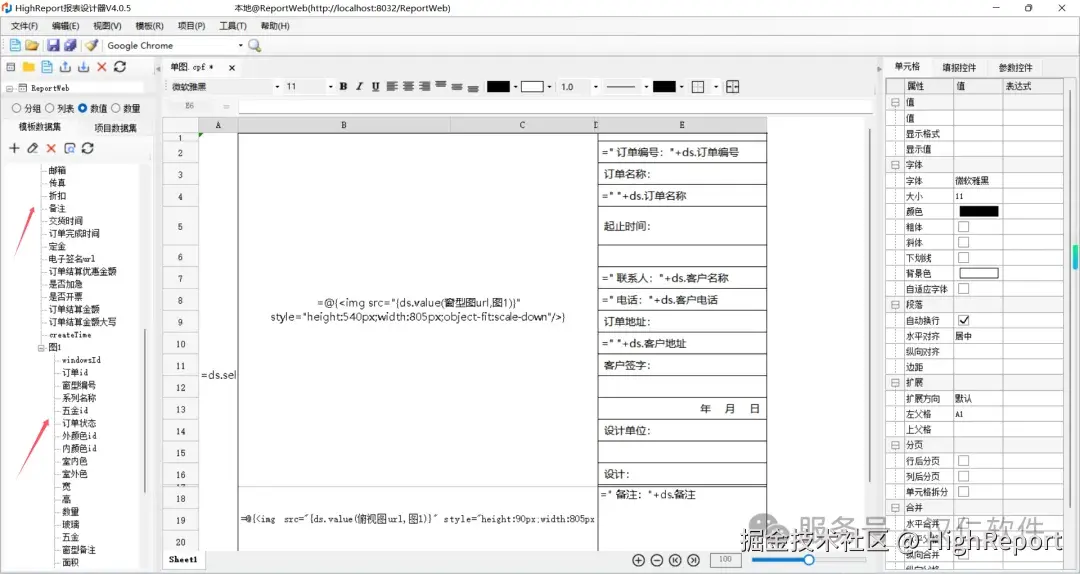
Task: Click the download icon in project panel toolbar
Action: (83, 67)
